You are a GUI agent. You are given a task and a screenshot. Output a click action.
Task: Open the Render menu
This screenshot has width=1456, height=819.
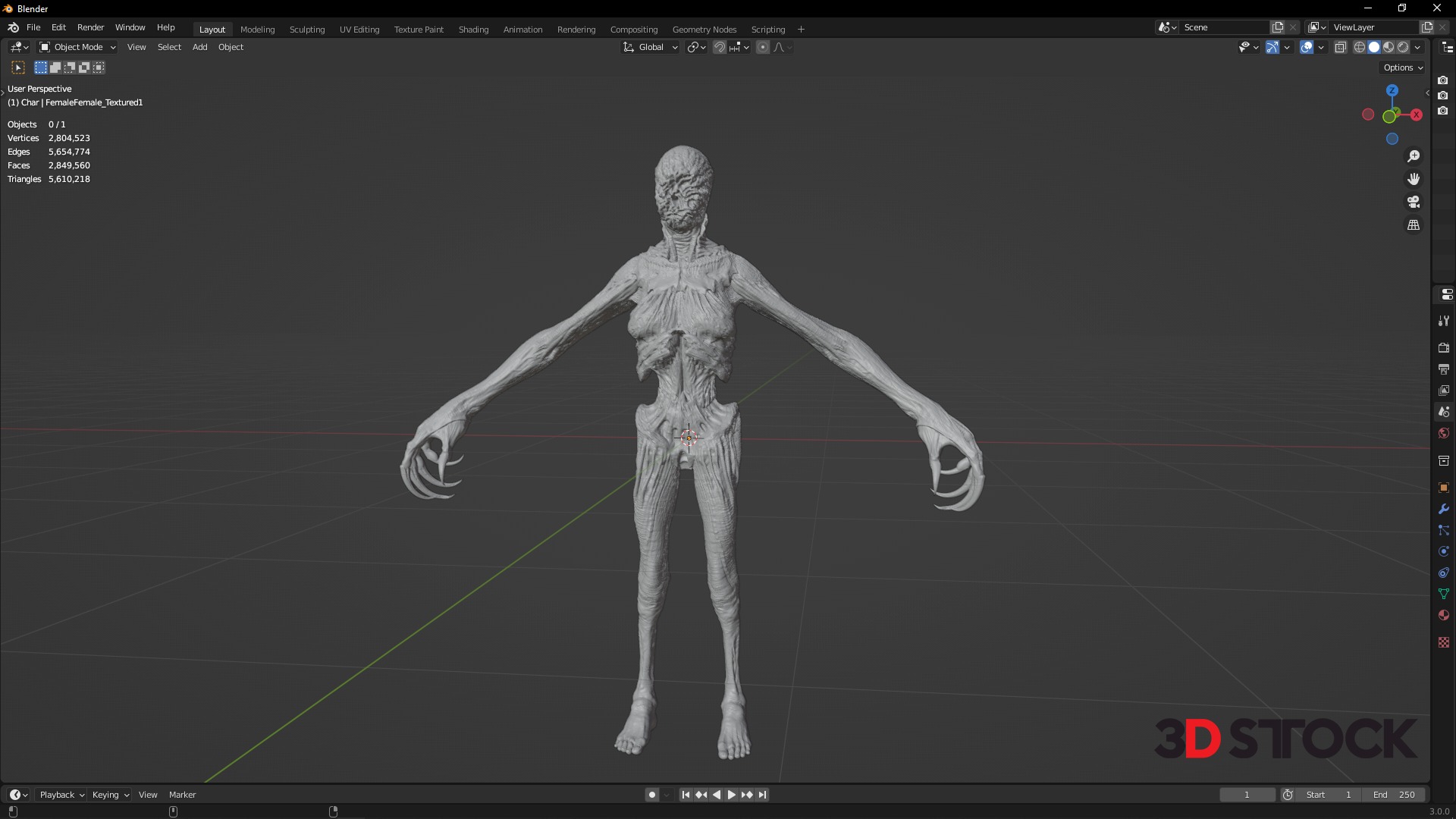click(90, 27)
